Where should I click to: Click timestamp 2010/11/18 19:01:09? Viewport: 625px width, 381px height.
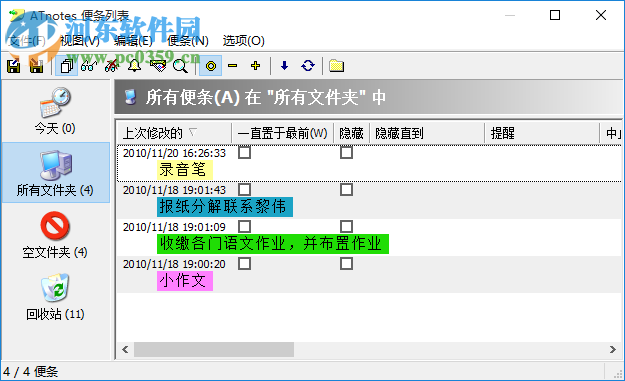(174, 227)
